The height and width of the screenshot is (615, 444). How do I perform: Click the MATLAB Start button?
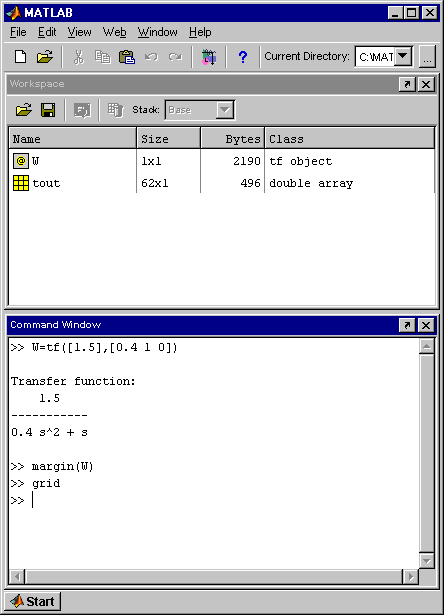coord(33,601)
